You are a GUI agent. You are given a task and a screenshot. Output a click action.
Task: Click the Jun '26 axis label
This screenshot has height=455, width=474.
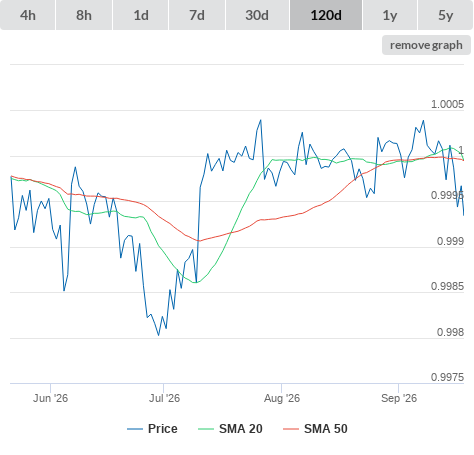pyautogui.click(x=50, y=398)
